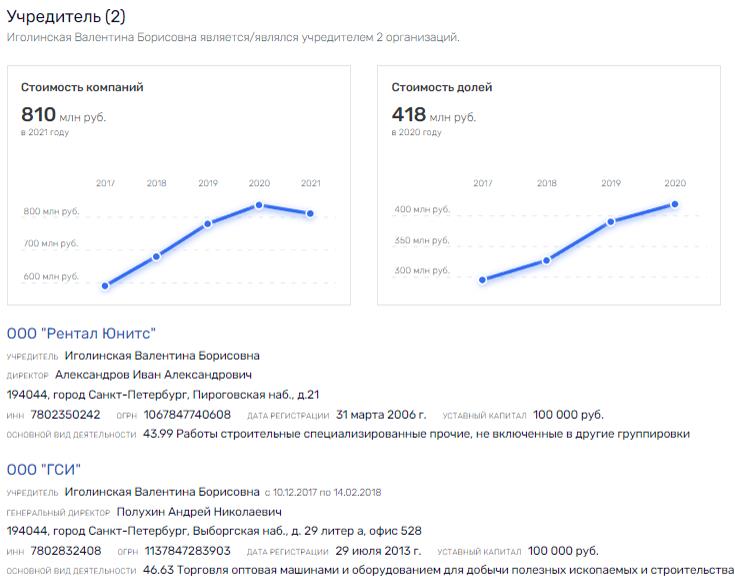Select the 2017 point on share value chart
735x587 pixels.
tap(483, 280)
